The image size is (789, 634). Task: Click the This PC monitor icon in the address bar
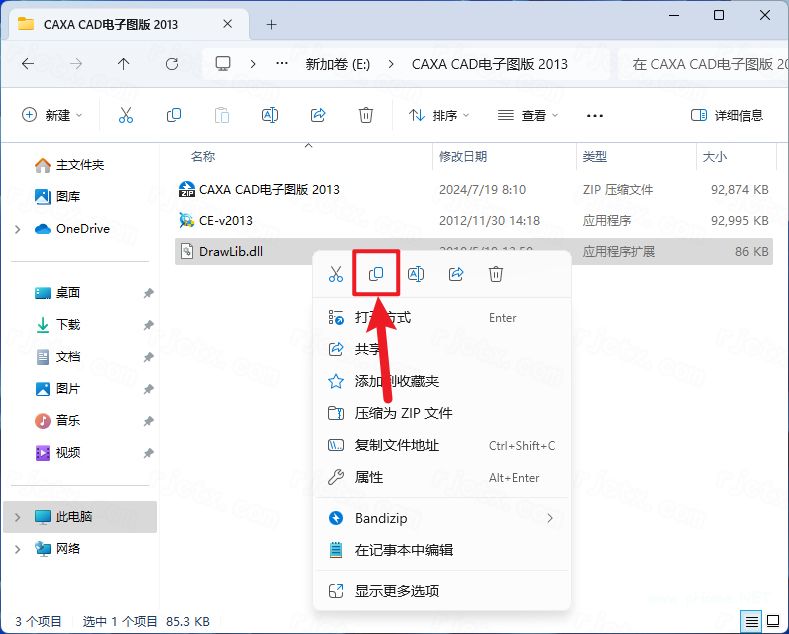click(x=223, y=63)
